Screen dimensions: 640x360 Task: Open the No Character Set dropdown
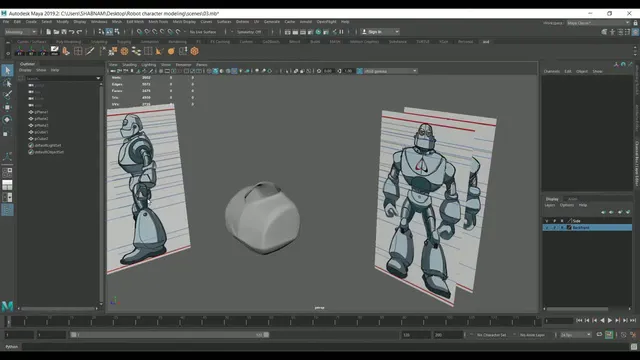pyautogui.click(x=492, y=335)
